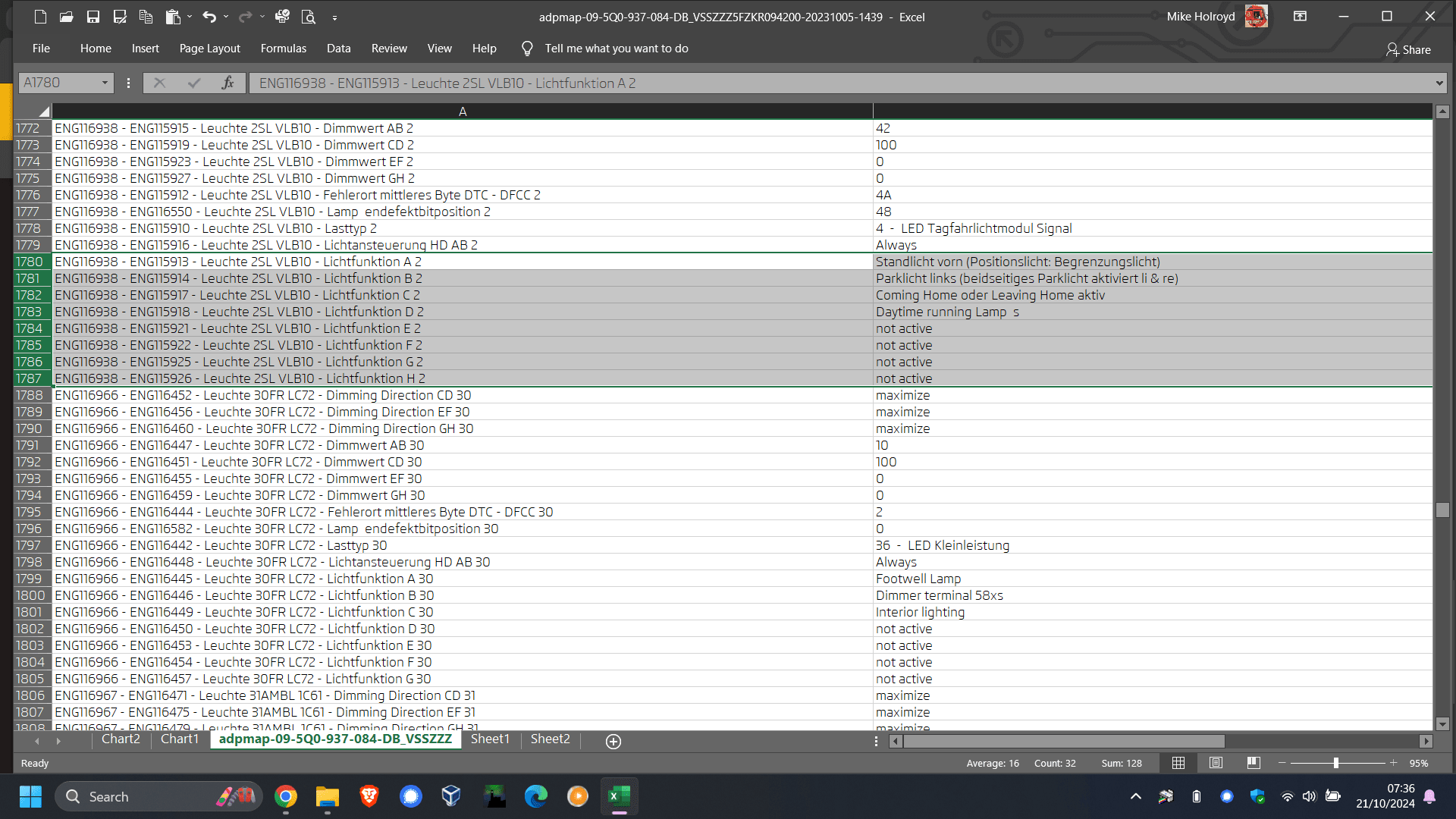Click the Save icon in quick access
Screen dimensions: 1456x819
93,17
